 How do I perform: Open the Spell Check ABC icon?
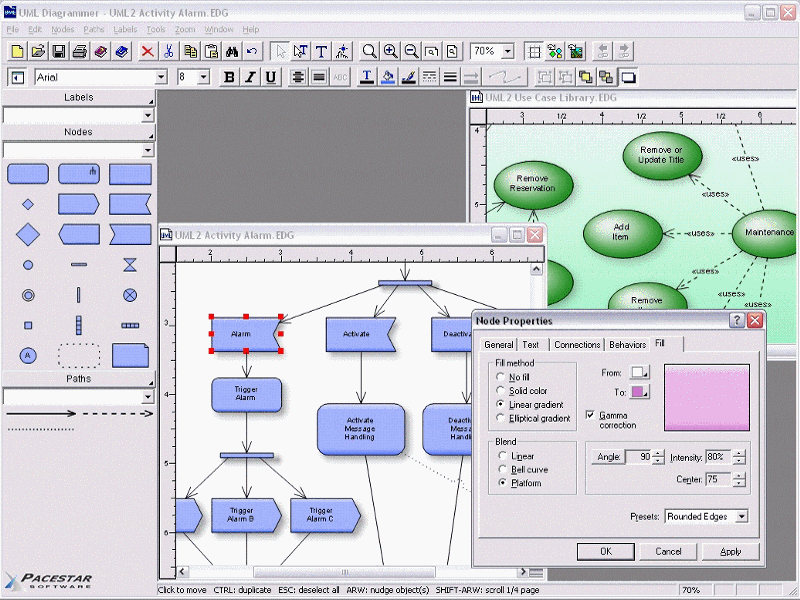coord(339,77)
